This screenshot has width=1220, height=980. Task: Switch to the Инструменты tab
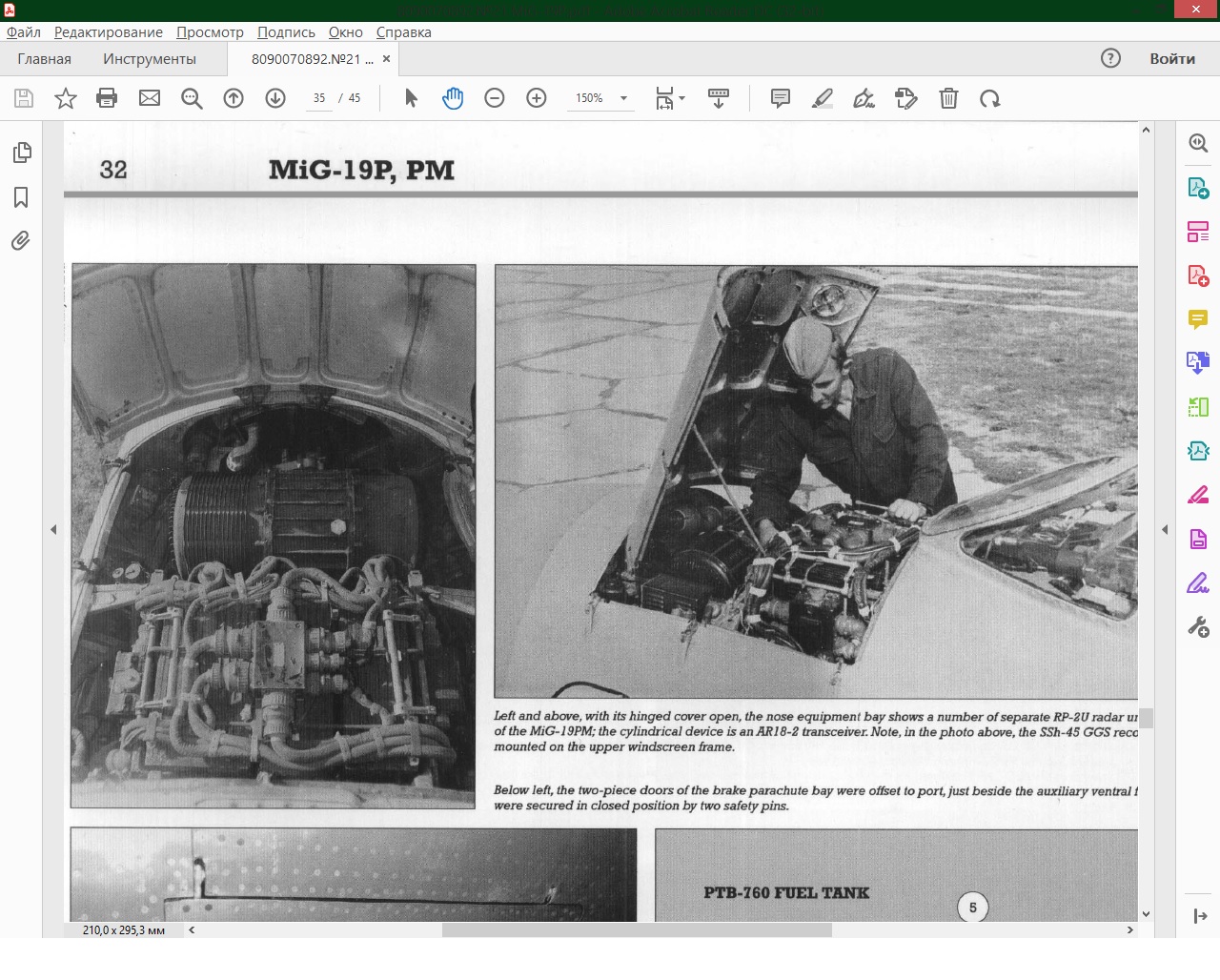[x=150, y=58]
